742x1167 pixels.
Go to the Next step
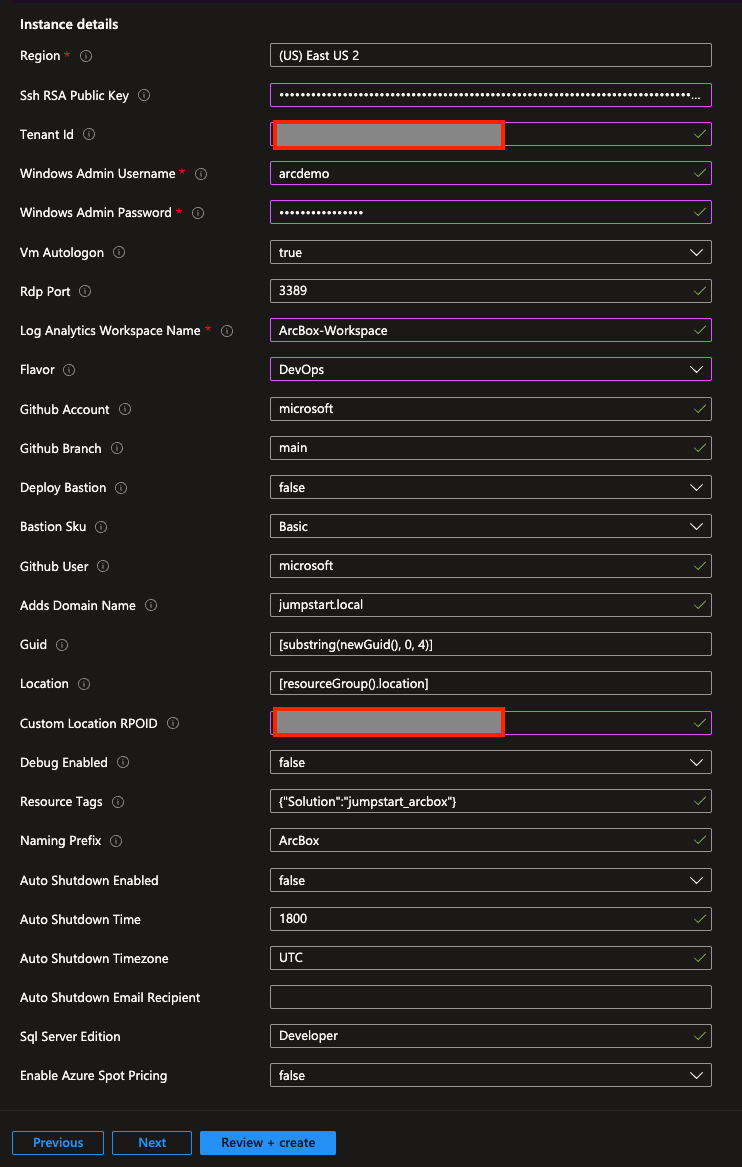pos(152,1142)
